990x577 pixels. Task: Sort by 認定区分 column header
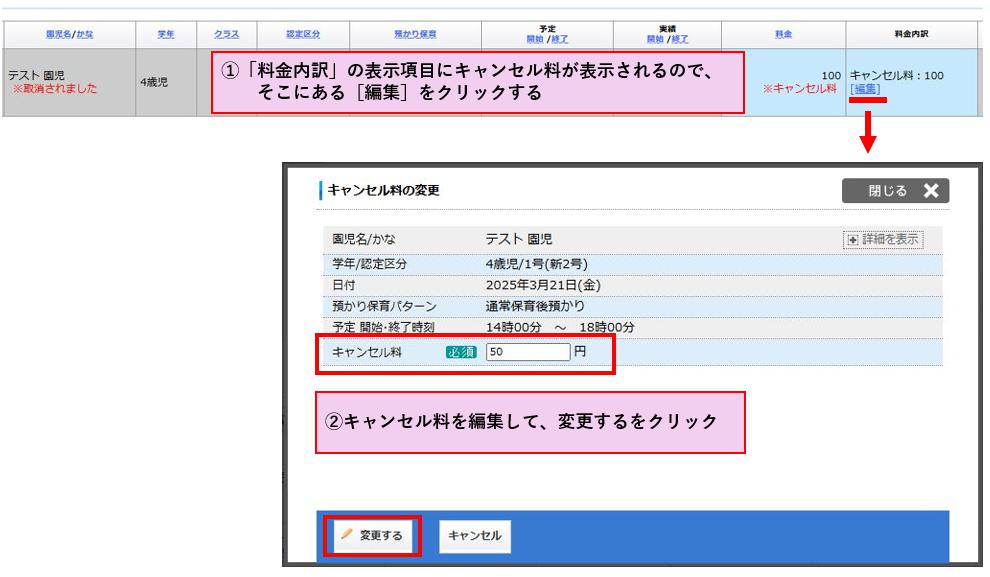point(301,35)
